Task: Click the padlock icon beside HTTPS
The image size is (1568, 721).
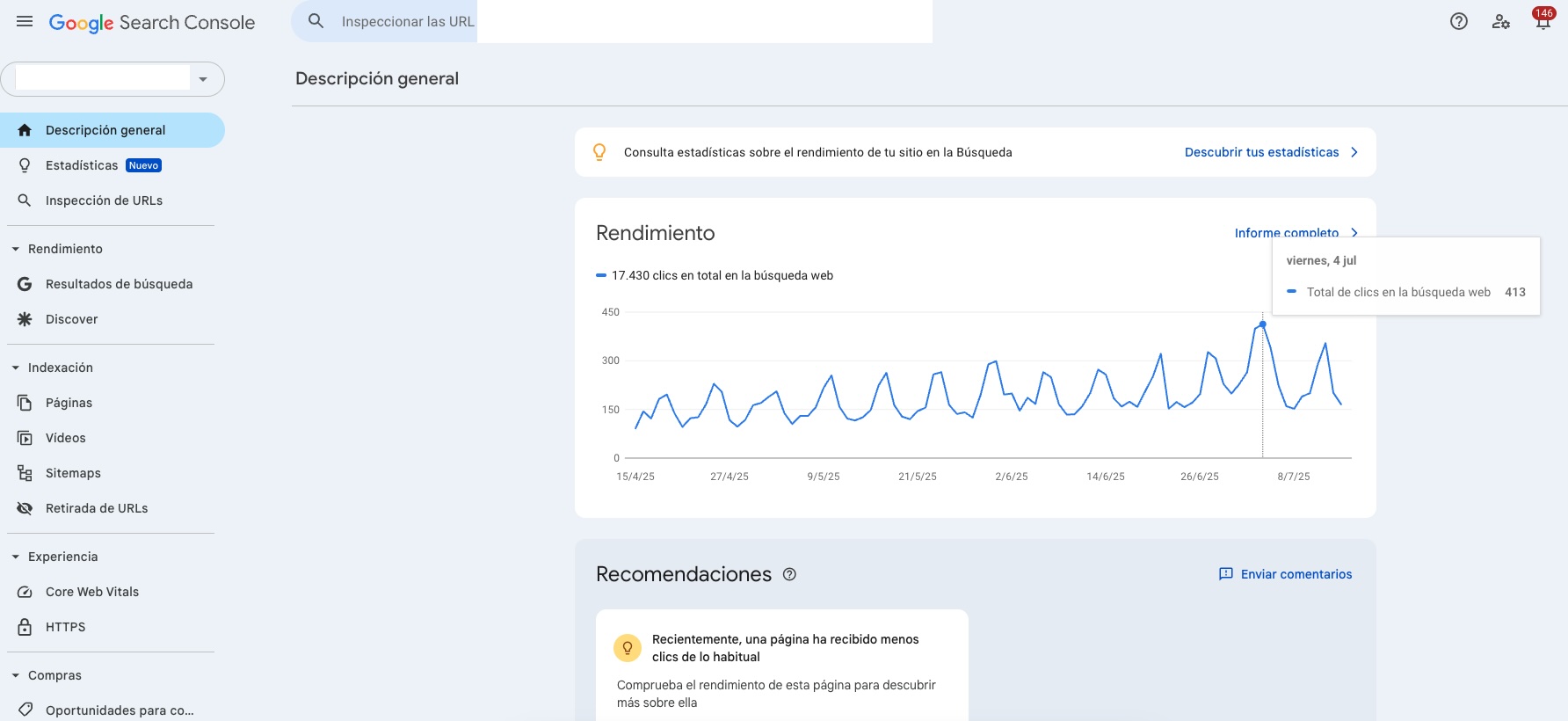Action: pyautogui.click(x=25, y=627)
